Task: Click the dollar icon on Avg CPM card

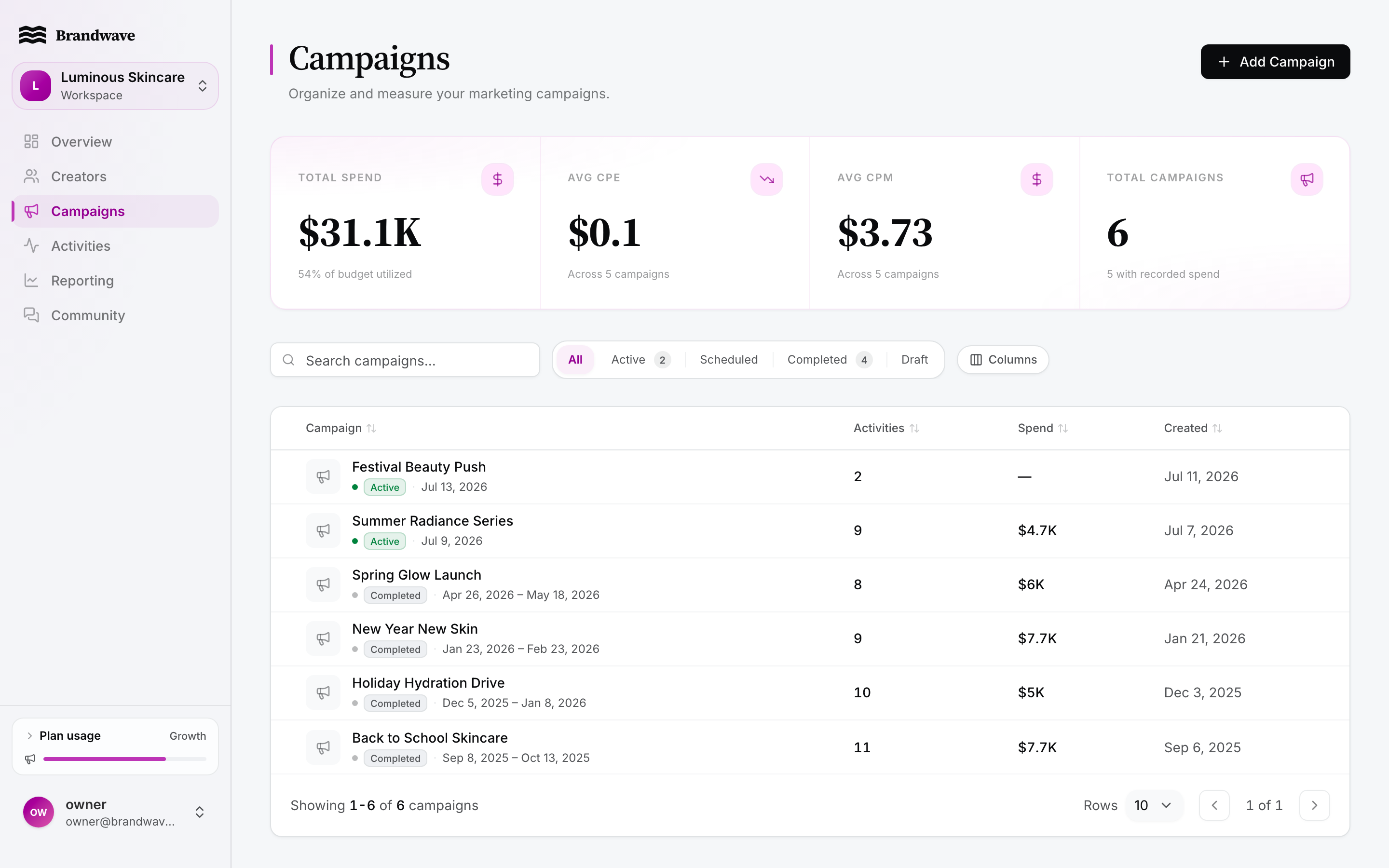Action: pos(1036,179)
